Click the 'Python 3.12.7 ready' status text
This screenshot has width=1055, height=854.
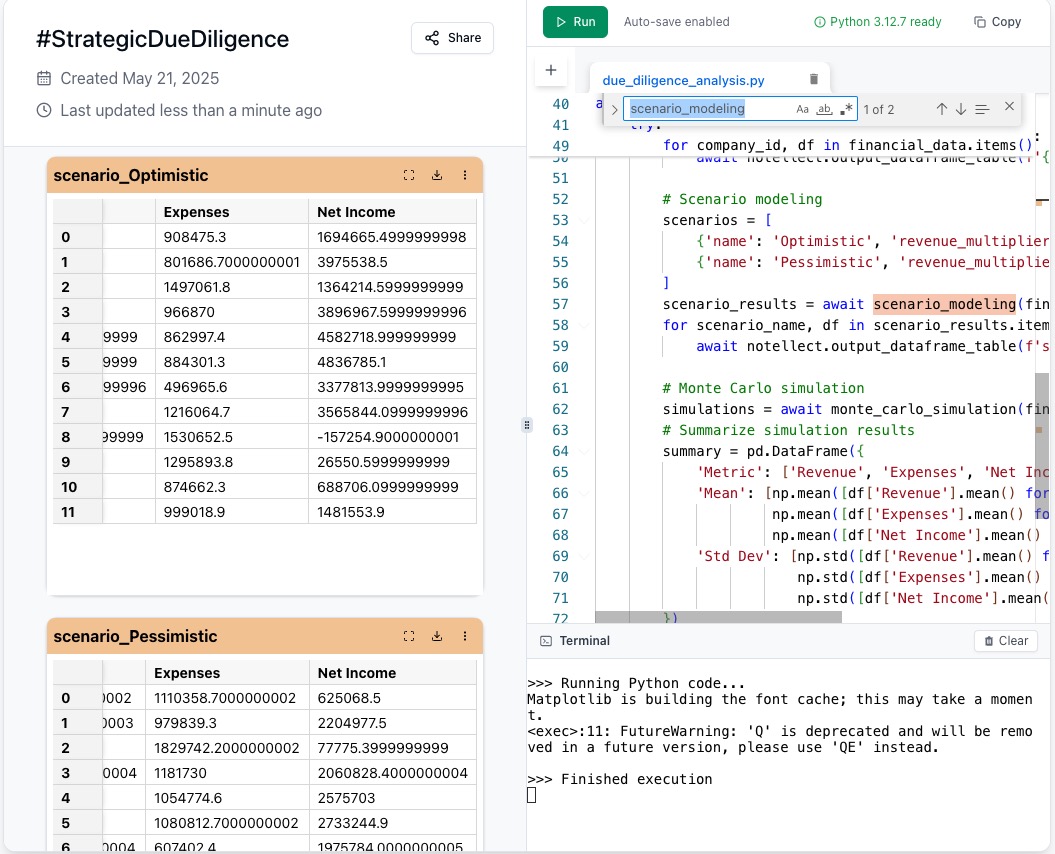pyautogui.click(x=885, y=22)
